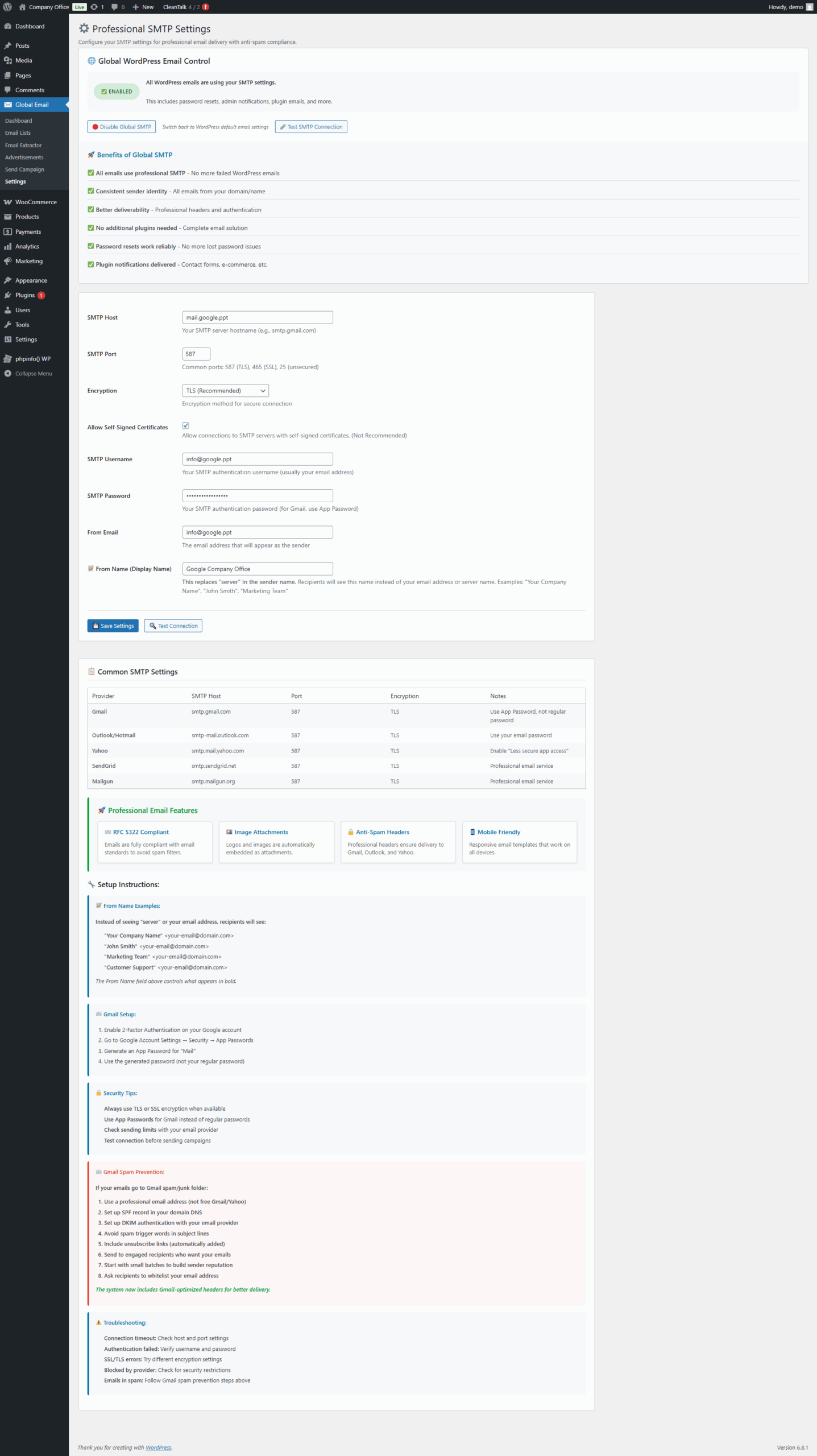The image size is (817, 1456).
Task: Click the updates icon in admin bar
Action: coord(94,7)
